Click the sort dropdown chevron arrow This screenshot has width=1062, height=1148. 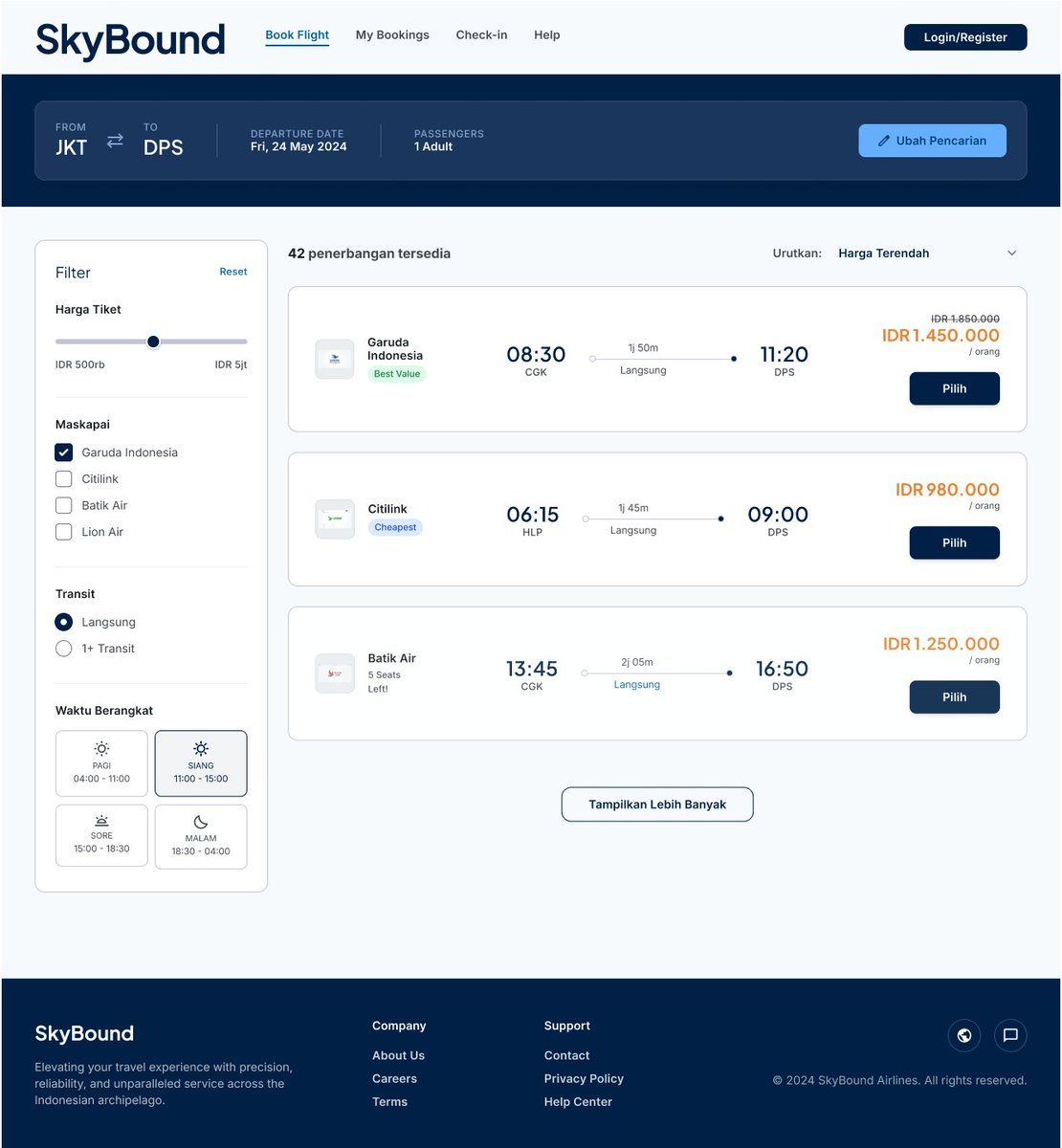click(1012, 254)
